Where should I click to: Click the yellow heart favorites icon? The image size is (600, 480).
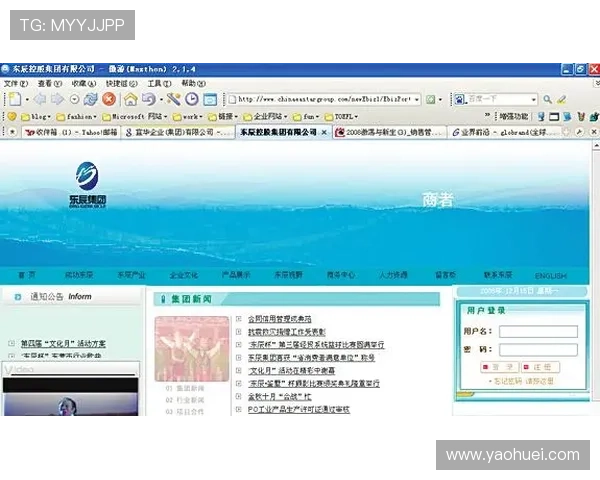tap(12, 116)
